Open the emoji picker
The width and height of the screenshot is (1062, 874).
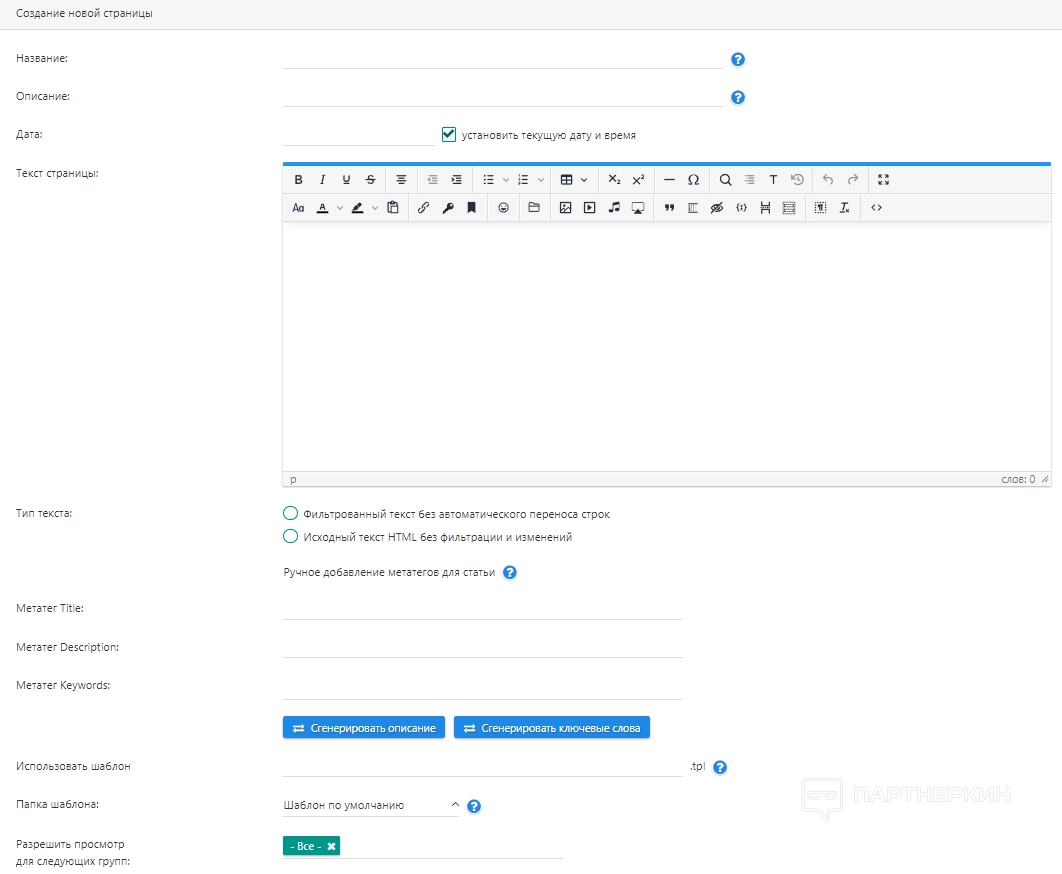pyautogui.click(x=503, y=208)
